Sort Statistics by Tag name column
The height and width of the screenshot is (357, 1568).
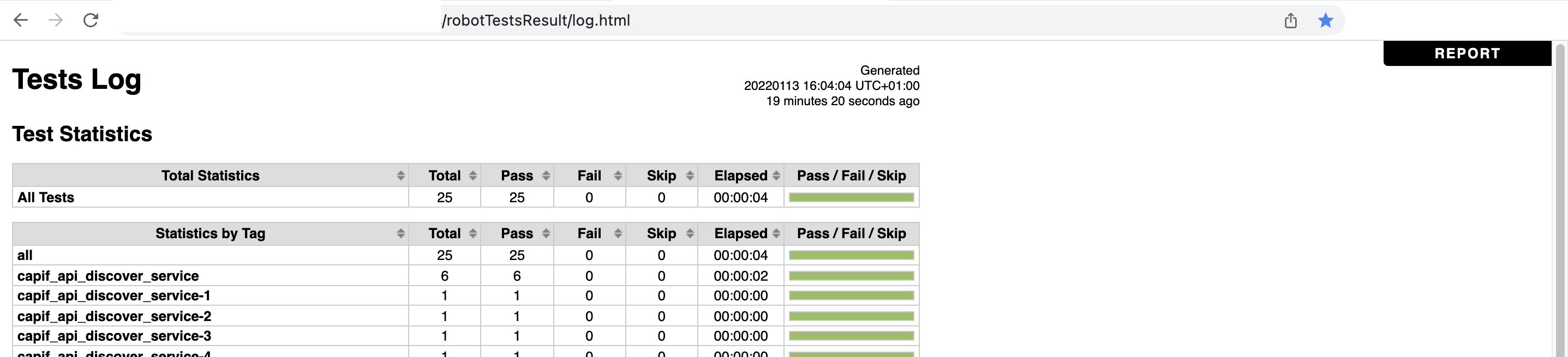210,233
